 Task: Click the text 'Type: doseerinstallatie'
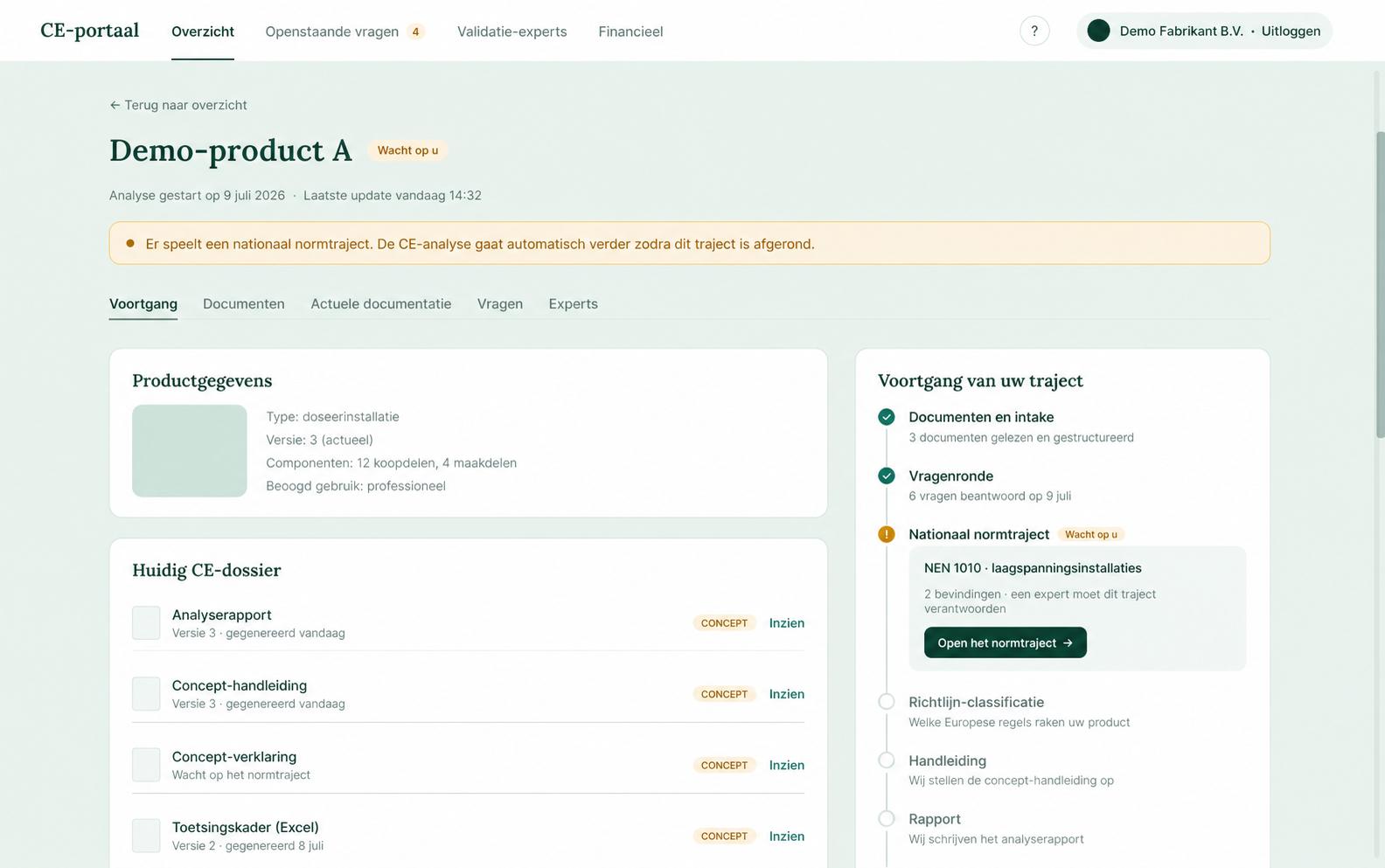332,417
